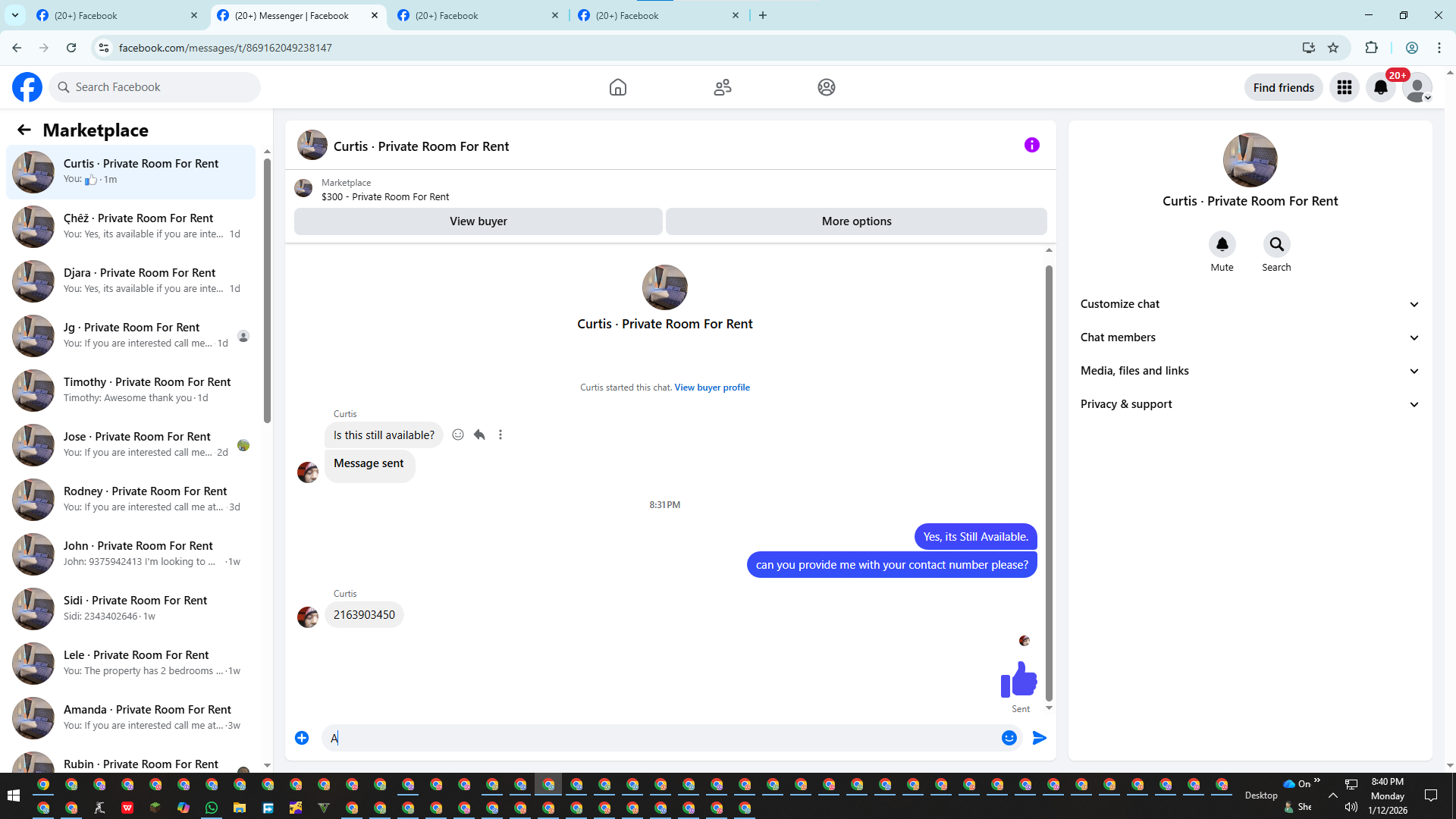The width and height of the screenshot is (1456, 819).
Task: Click the plus icon for more attachment actions
Action: pos(302,738)
